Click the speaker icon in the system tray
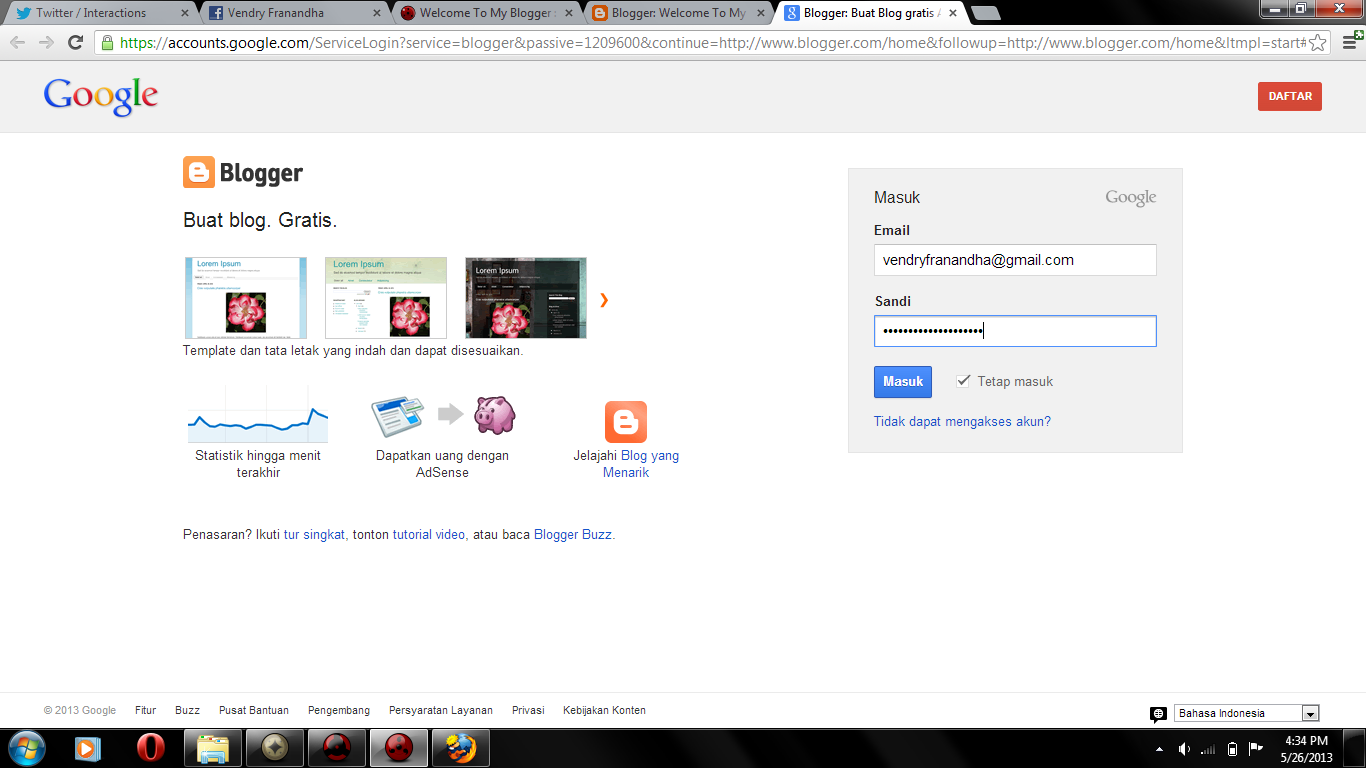Image resolution: width=1366 pixels, height=768 pixels. click(1184, 747)
